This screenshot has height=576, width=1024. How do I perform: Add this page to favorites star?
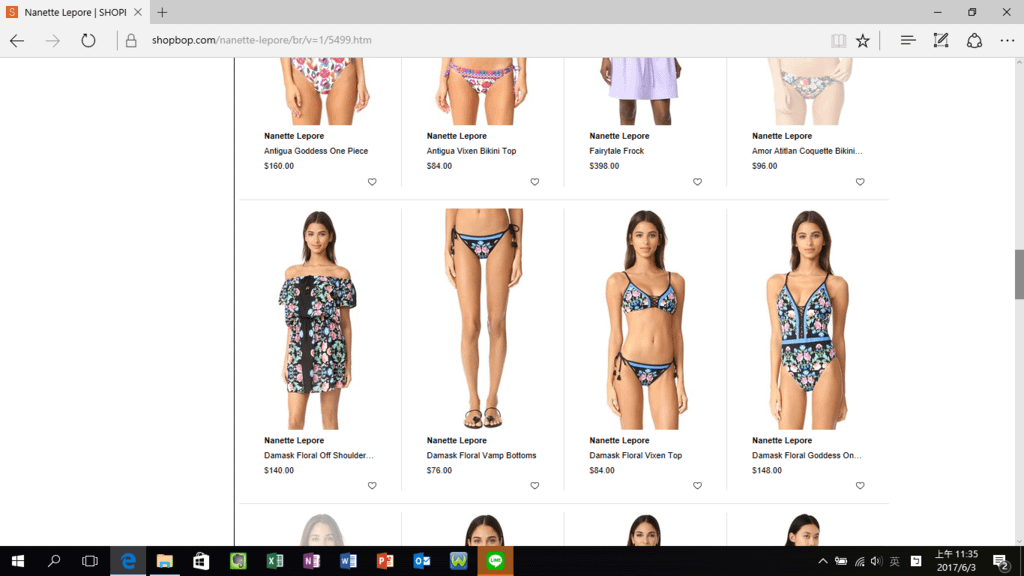pos(863,40)
